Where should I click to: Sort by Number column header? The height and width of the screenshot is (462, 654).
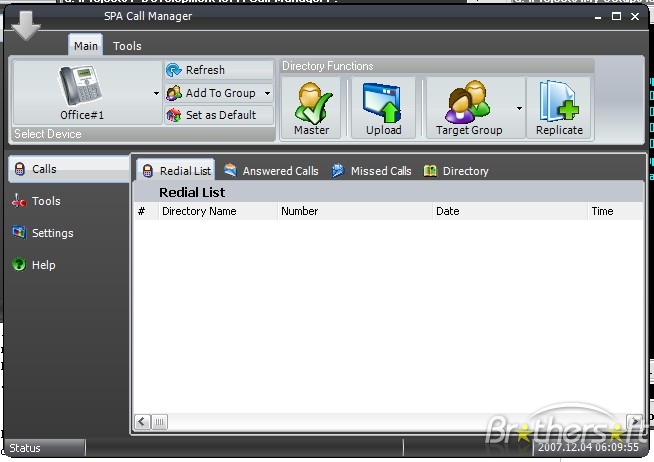coord(355,211)
